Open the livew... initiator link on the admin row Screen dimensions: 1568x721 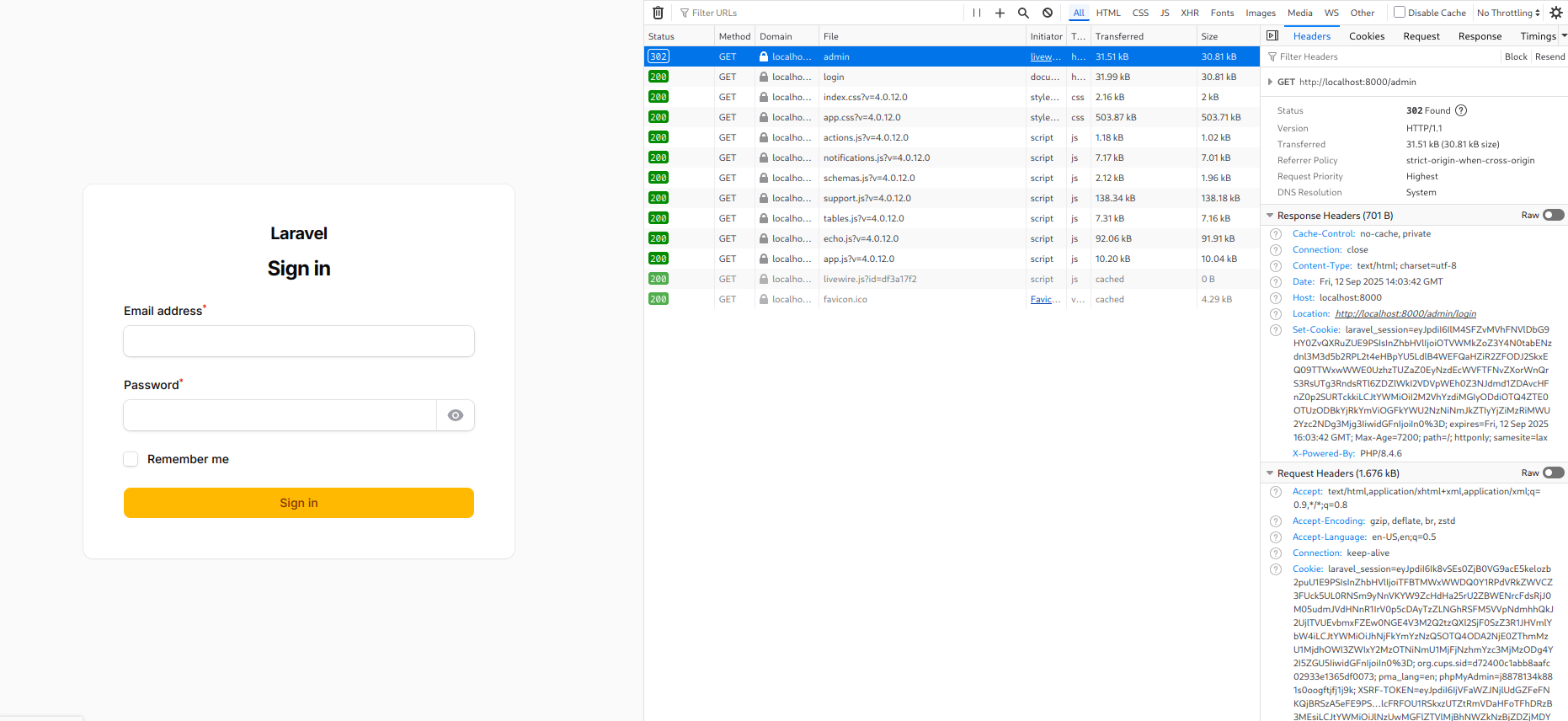[1045, 56]
